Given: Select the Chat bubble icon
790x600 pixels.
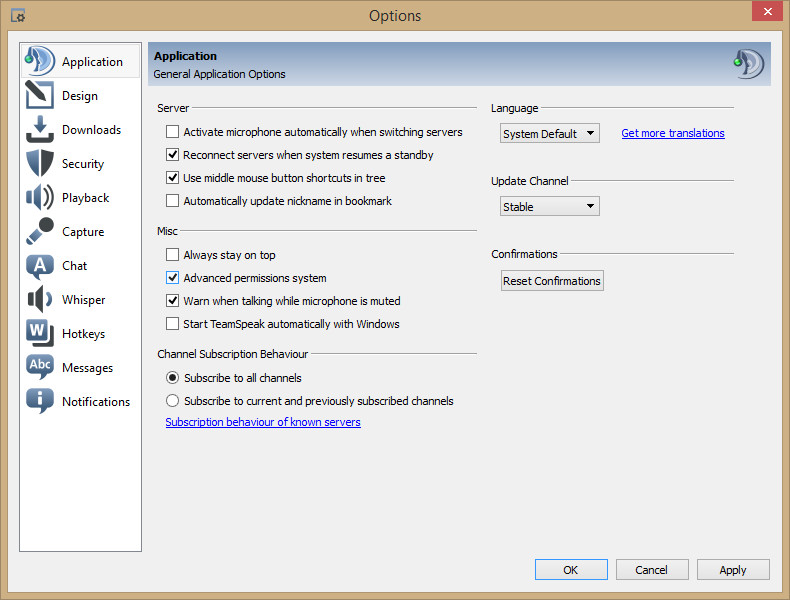Looking at the screenshot, I should (x=39, y=265).
